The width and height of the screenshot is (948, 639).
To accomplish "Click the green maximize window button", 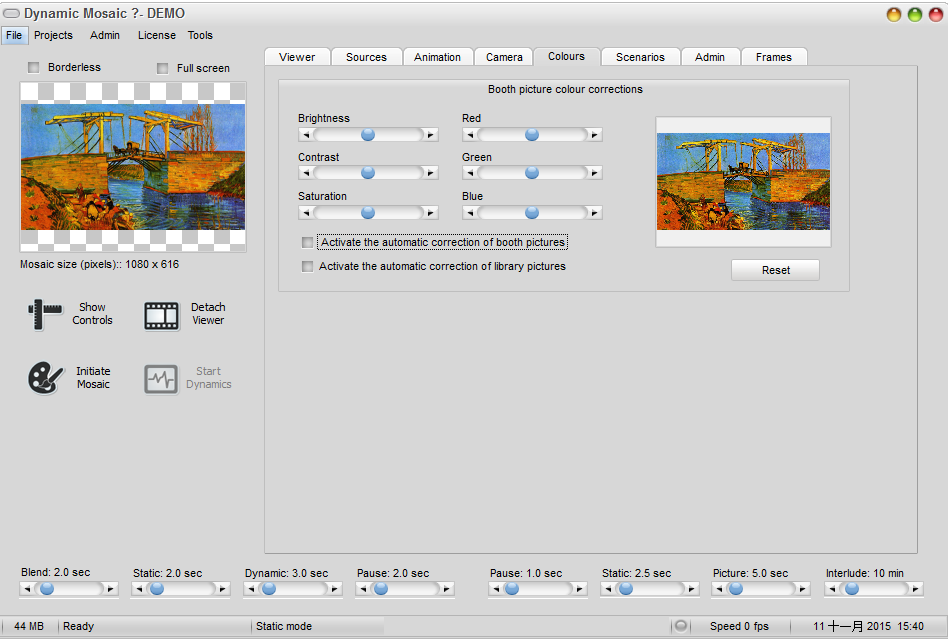I will (915, 15).
